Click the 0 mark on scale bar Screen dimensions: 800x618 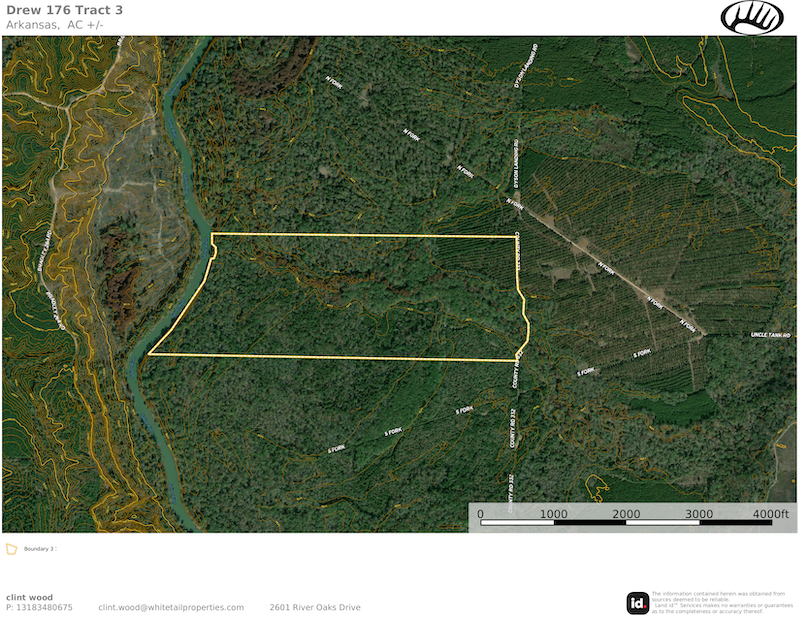click(481, 514)
